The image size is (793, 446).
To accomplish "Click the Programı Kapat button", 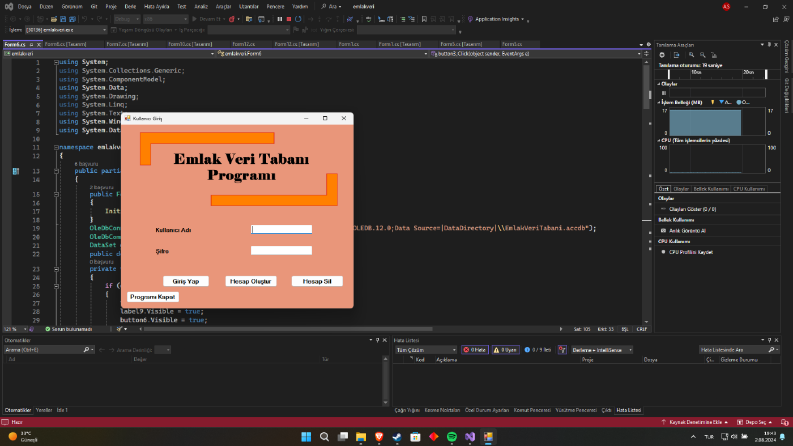I will coord(153,297).
